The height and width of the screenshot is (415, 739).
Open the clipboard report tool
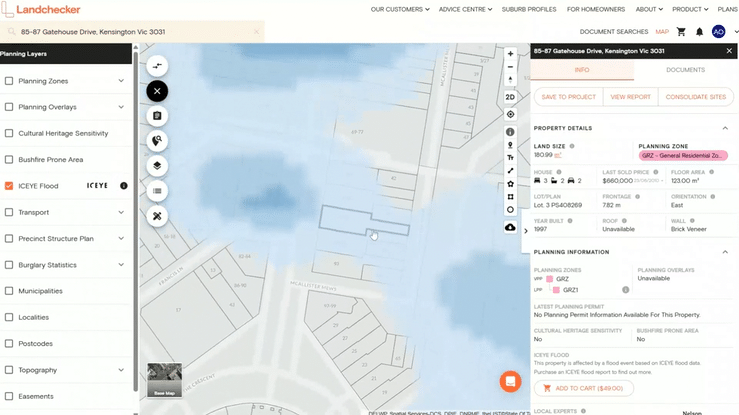[157, 116]
